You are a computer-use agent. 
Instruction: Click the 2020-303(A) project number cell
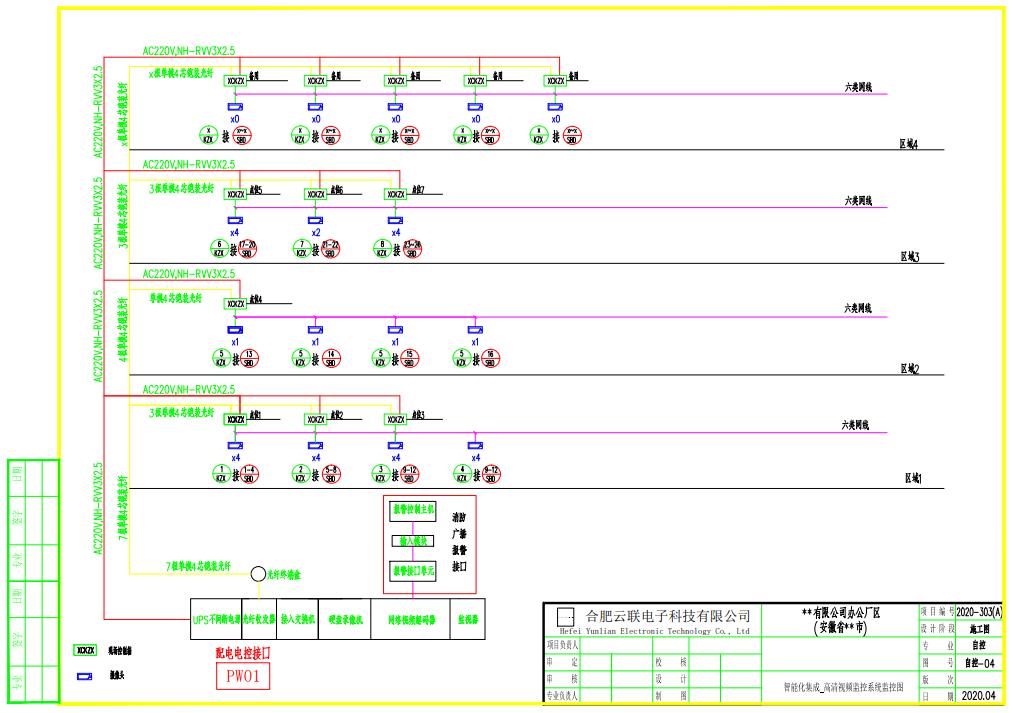click(978, 611)
